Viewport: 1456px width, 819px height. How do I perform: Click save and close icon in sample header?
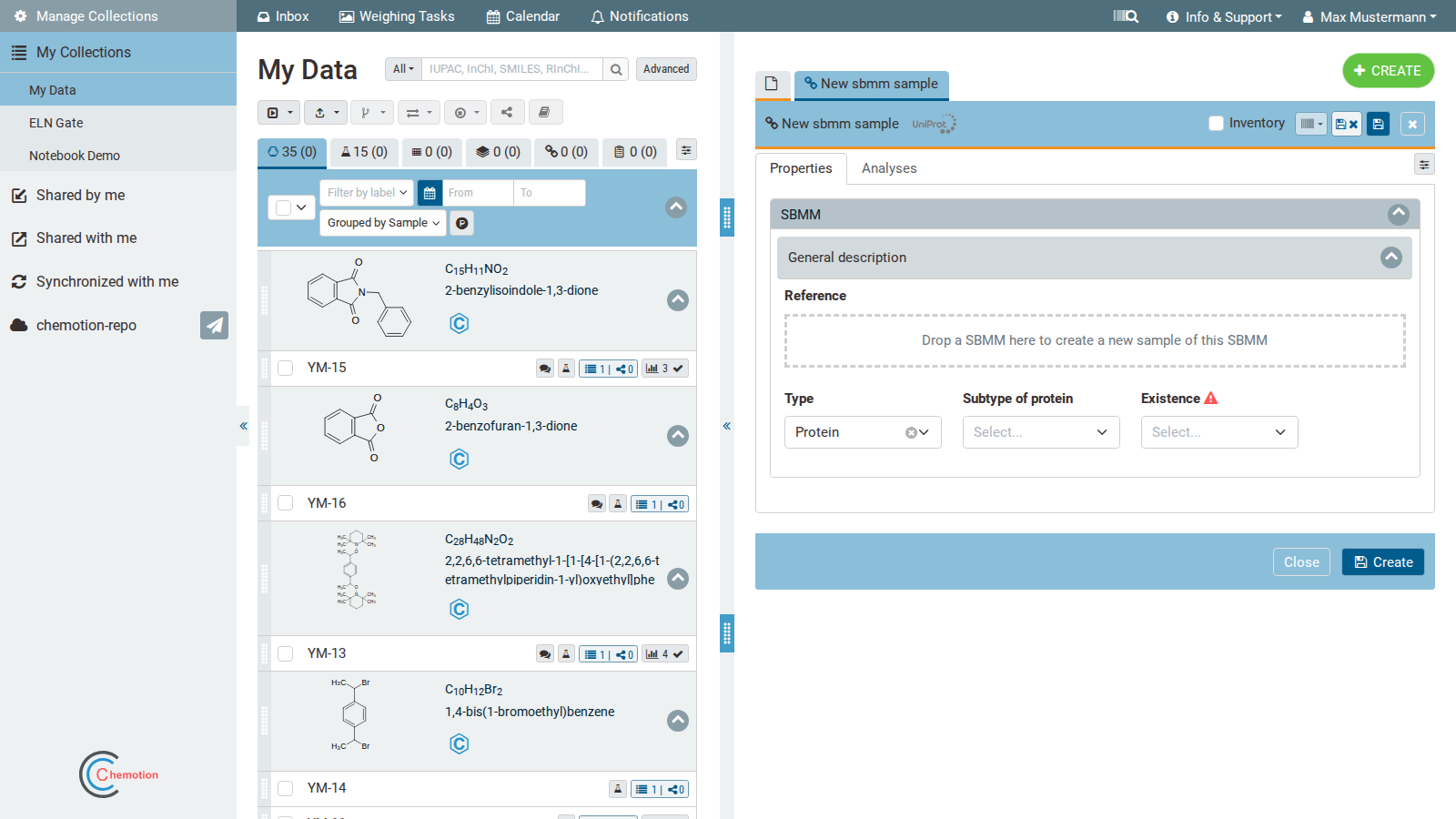pyautogui.click(x=1347, y=124)
